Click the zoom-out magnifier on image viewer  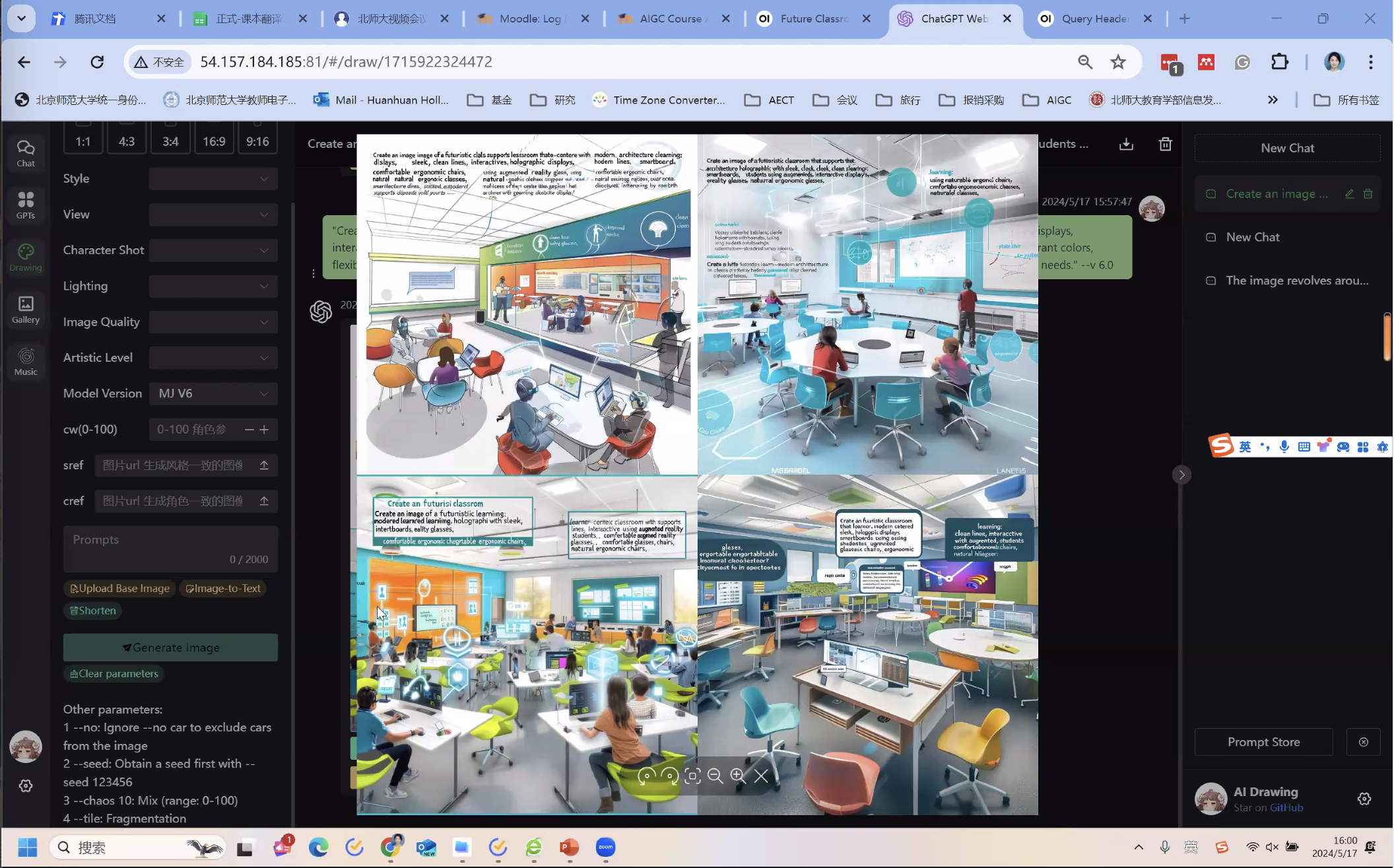coord(715,776)
